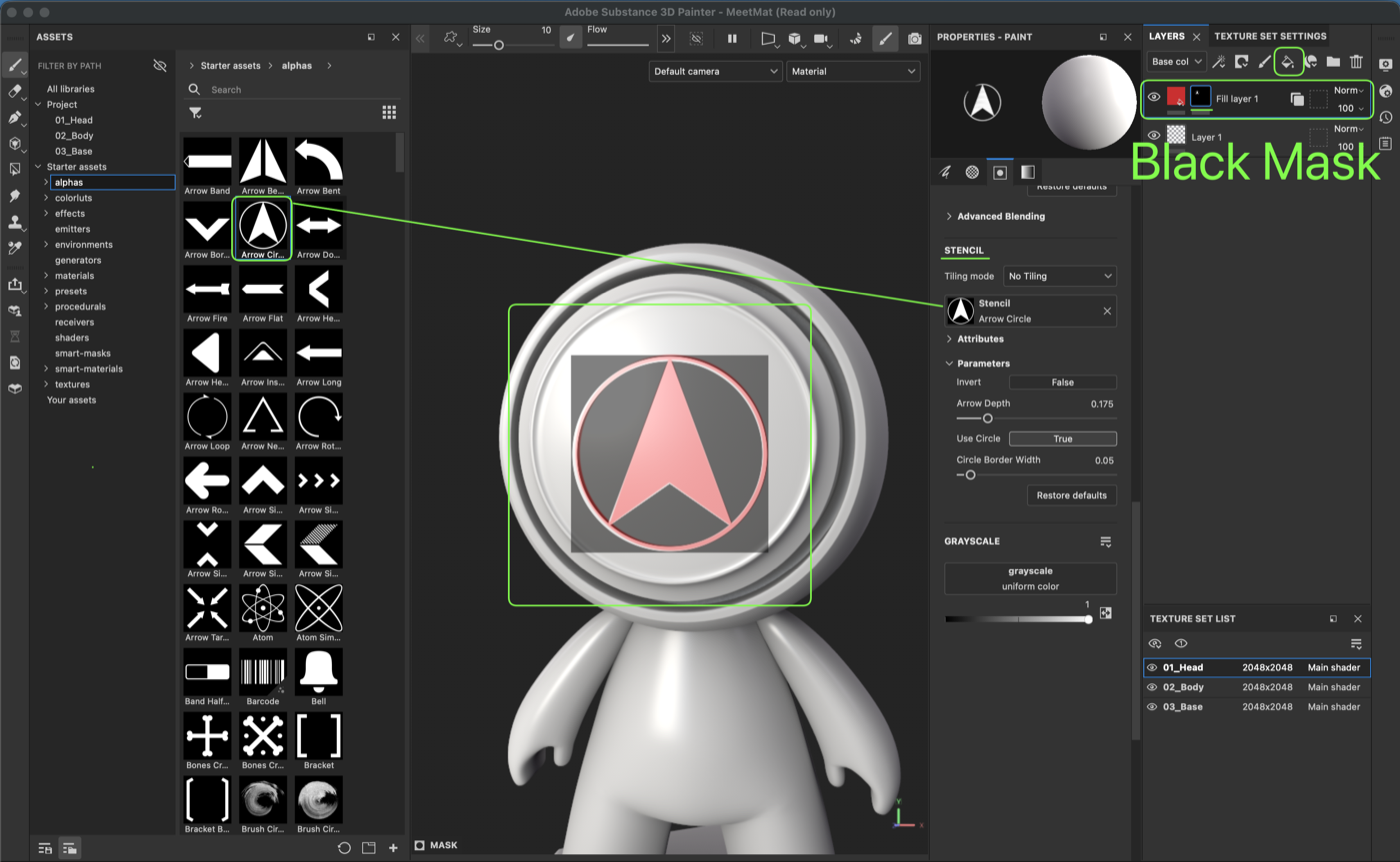Hide the 02_Body texture set
Screen dimensions: 1400x862
click(x=1152, y=687)
